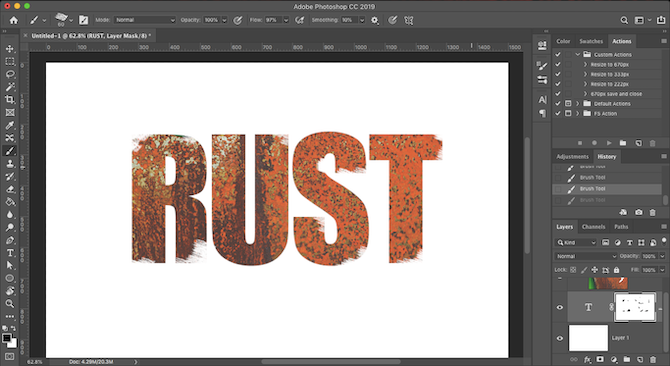Open the layer blend mode Normal dropdown

point(586,256)
